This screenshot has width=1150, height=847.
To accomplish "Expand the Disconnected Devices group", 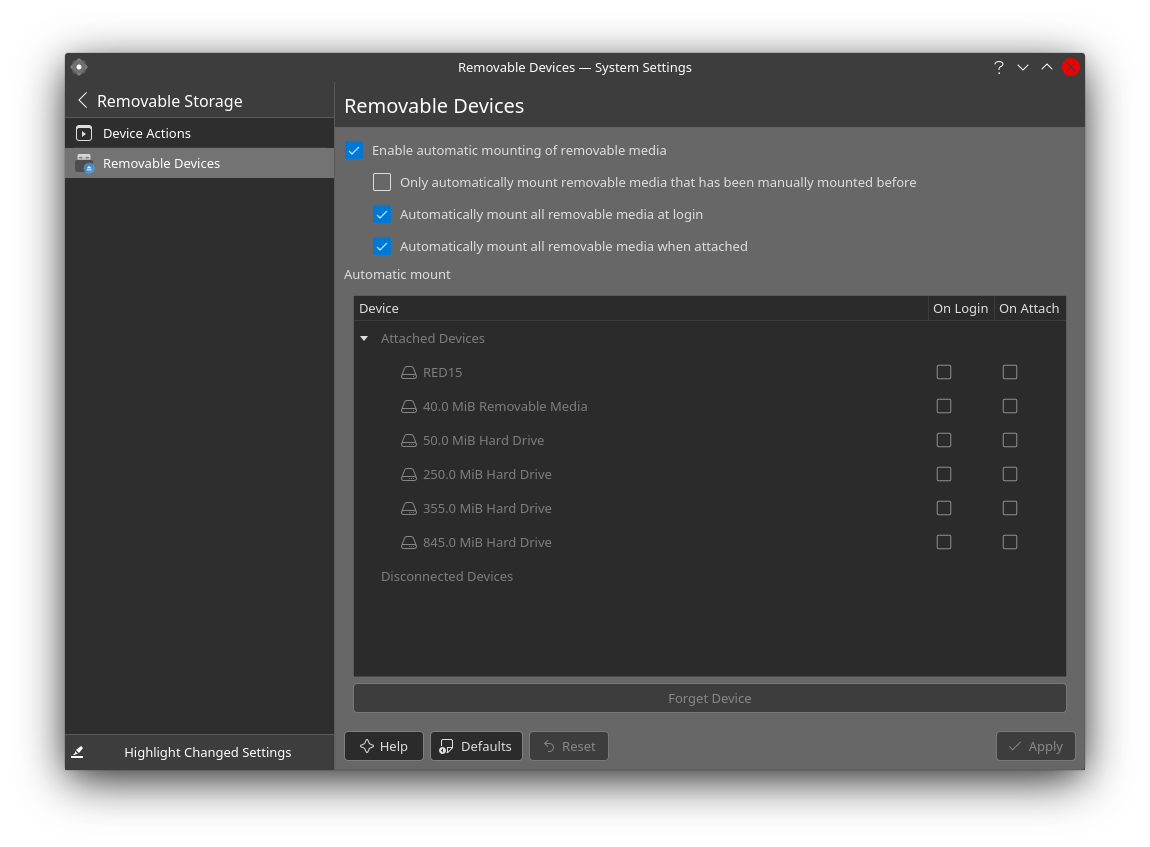I will [x=446, y=577].
